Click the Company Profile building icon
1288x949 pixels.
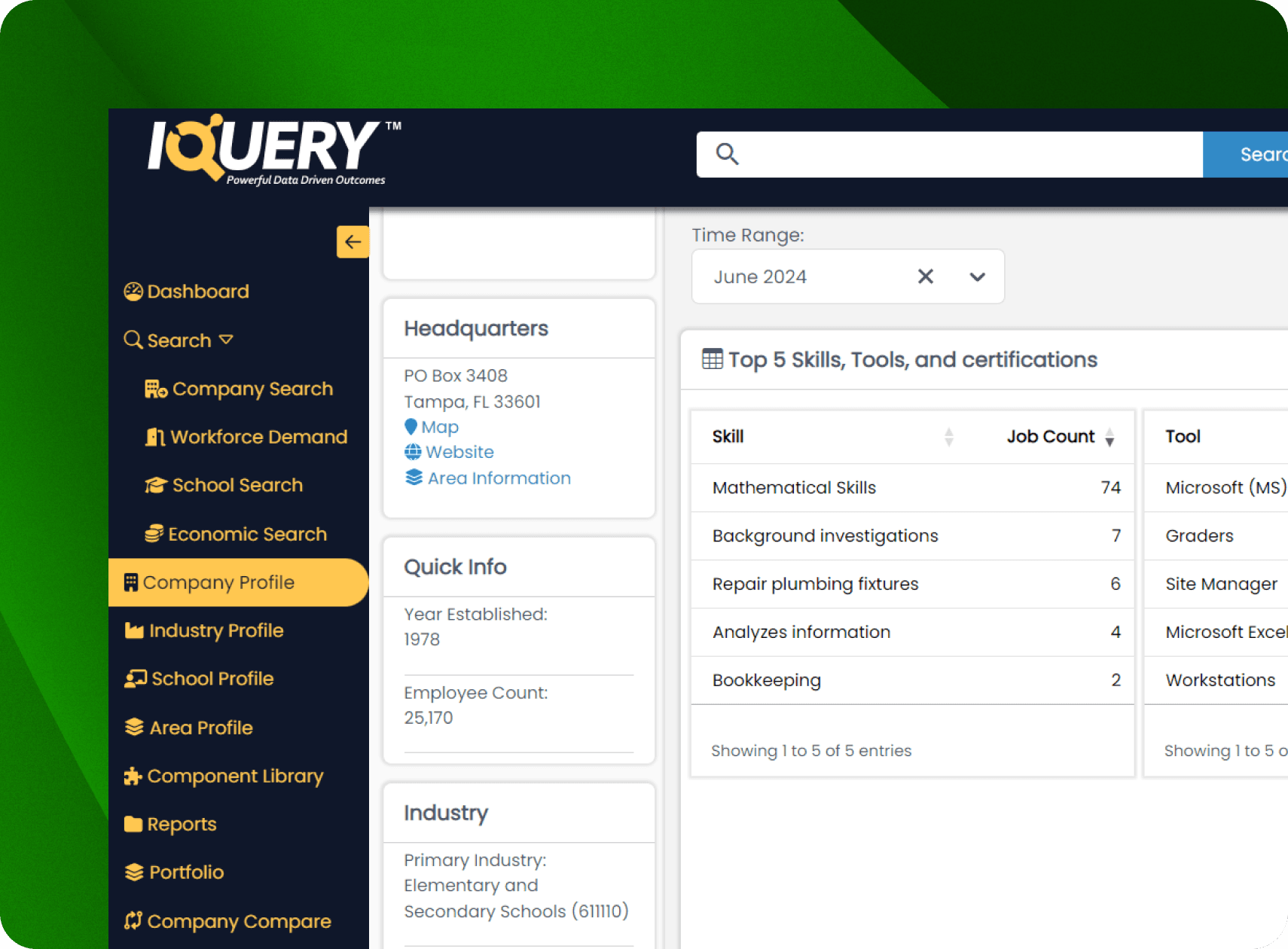(131, 582)
